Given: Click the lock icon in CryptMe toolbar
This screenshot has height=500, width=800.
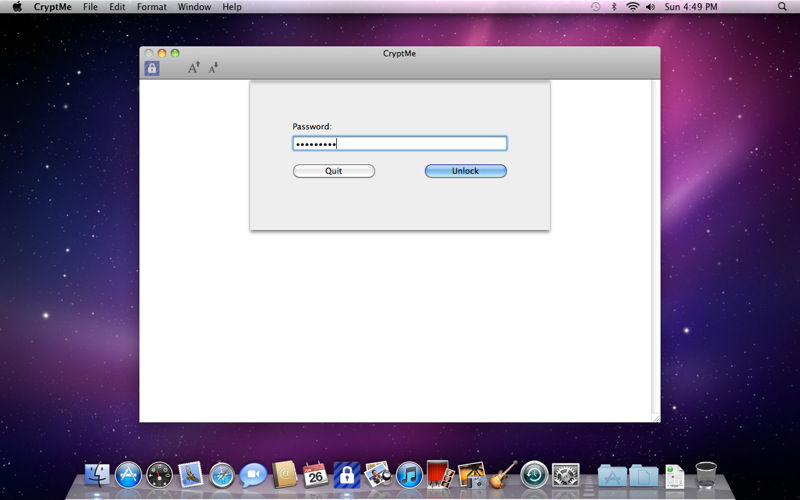Looking at the screenshot, I should 152,68.
